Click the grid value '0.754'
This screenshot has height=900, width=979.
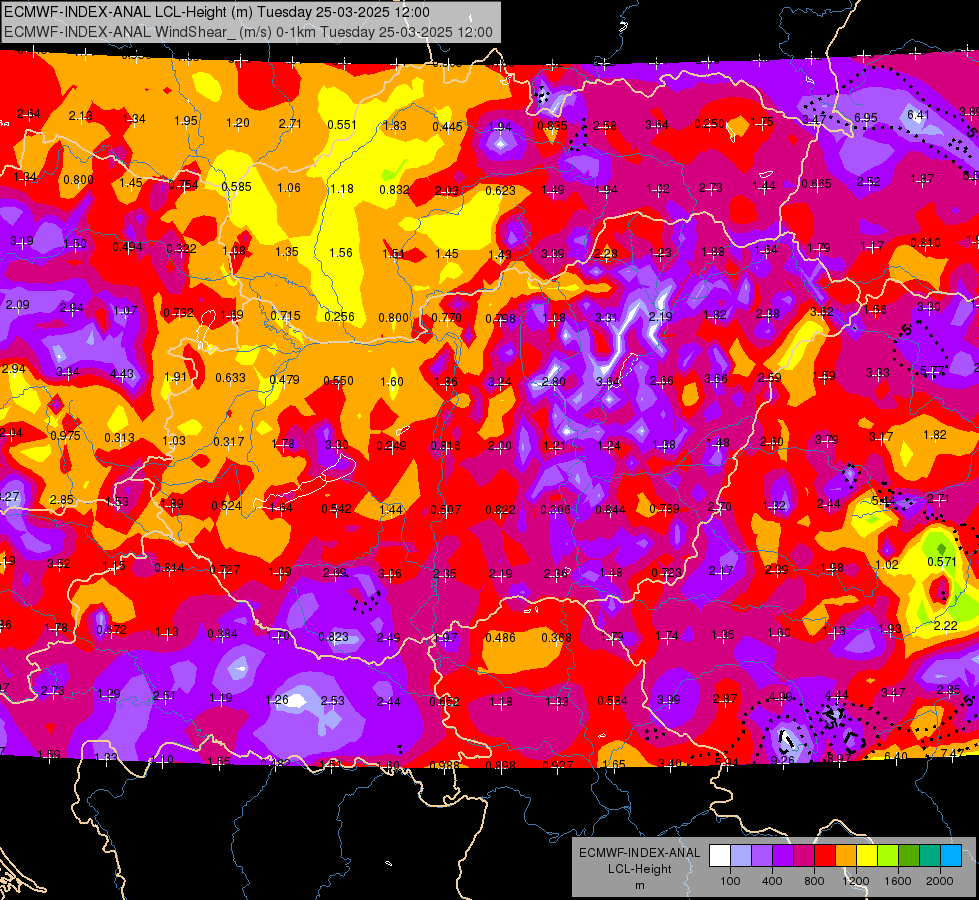pyautogui.click(x=184, y=184)
